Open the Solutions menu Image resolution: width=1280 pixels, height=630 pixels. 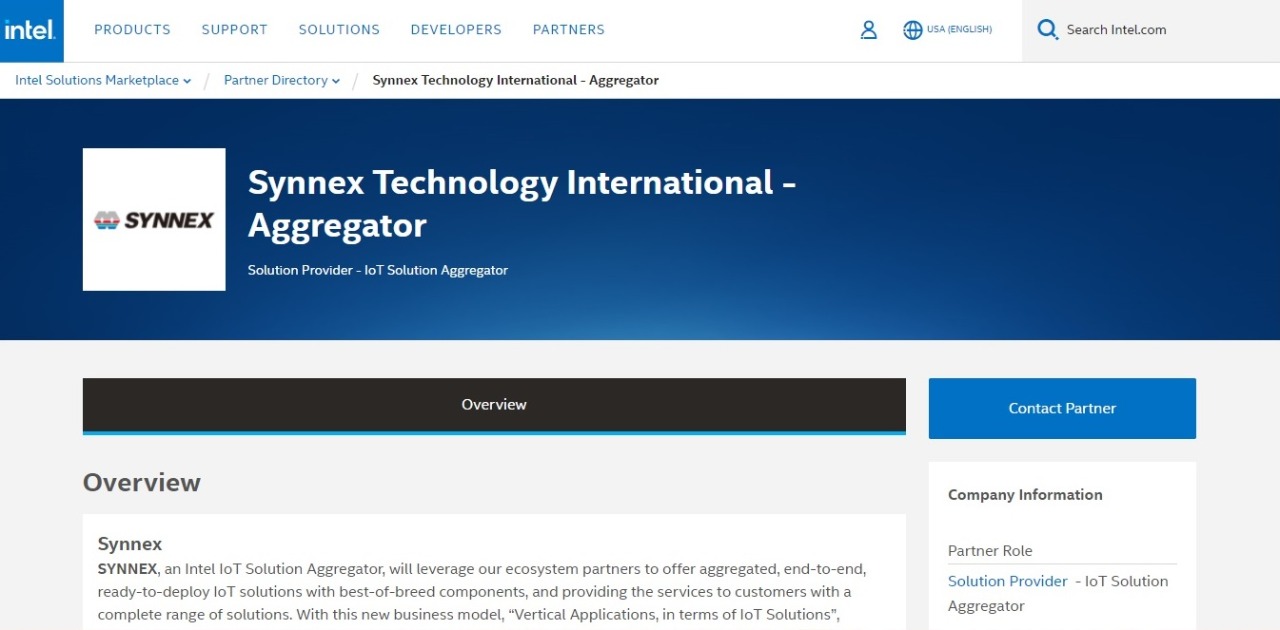(x=339, y=30)
